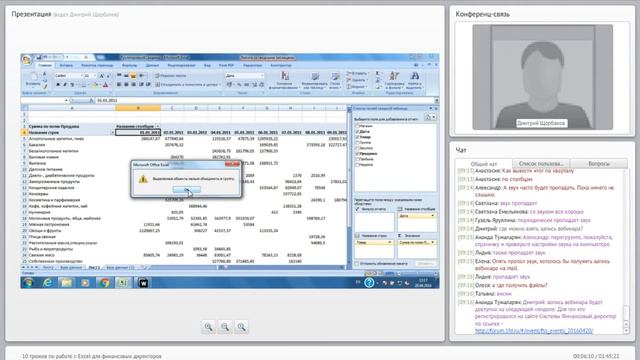Increase font size with large A icon
The width and height of the screenshot is (640, 360).
pos(101,76)
